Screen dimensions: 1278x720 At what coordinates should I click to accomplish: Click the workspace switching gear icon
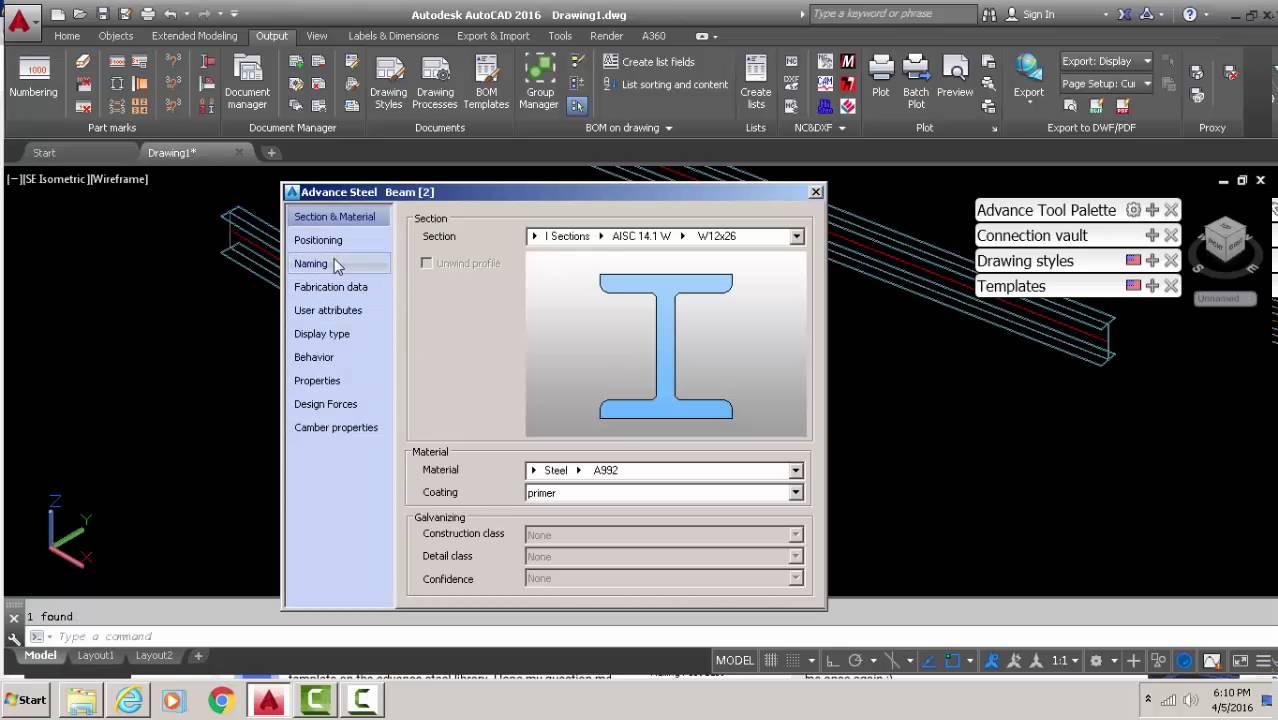pyautogui.click(x=1096, y=661)
